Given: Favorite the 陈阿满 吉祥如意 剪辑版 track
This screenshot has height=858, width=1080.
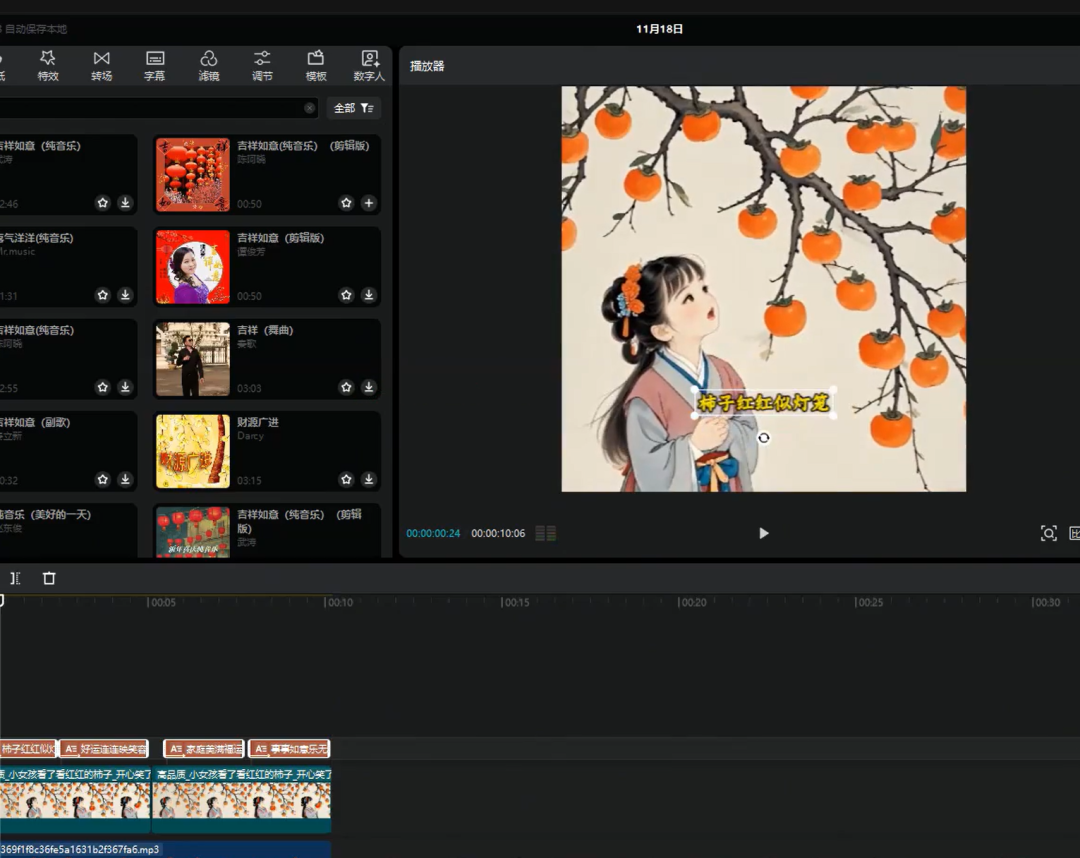Looking at the screenshot, I should [x=346, y=202].
